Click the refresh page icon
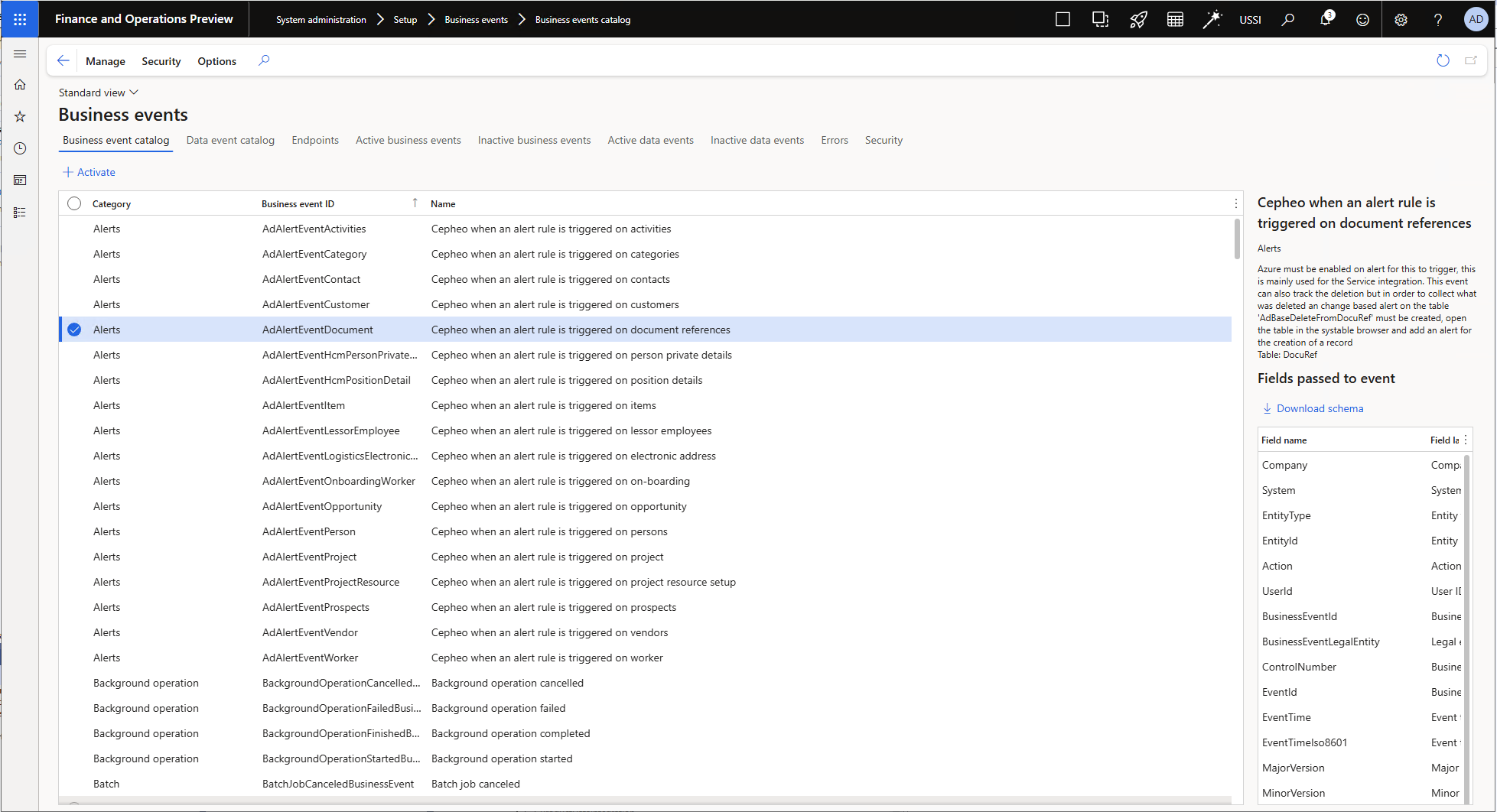Screen dimensions: 1497x812 (x=1443, y=60)
